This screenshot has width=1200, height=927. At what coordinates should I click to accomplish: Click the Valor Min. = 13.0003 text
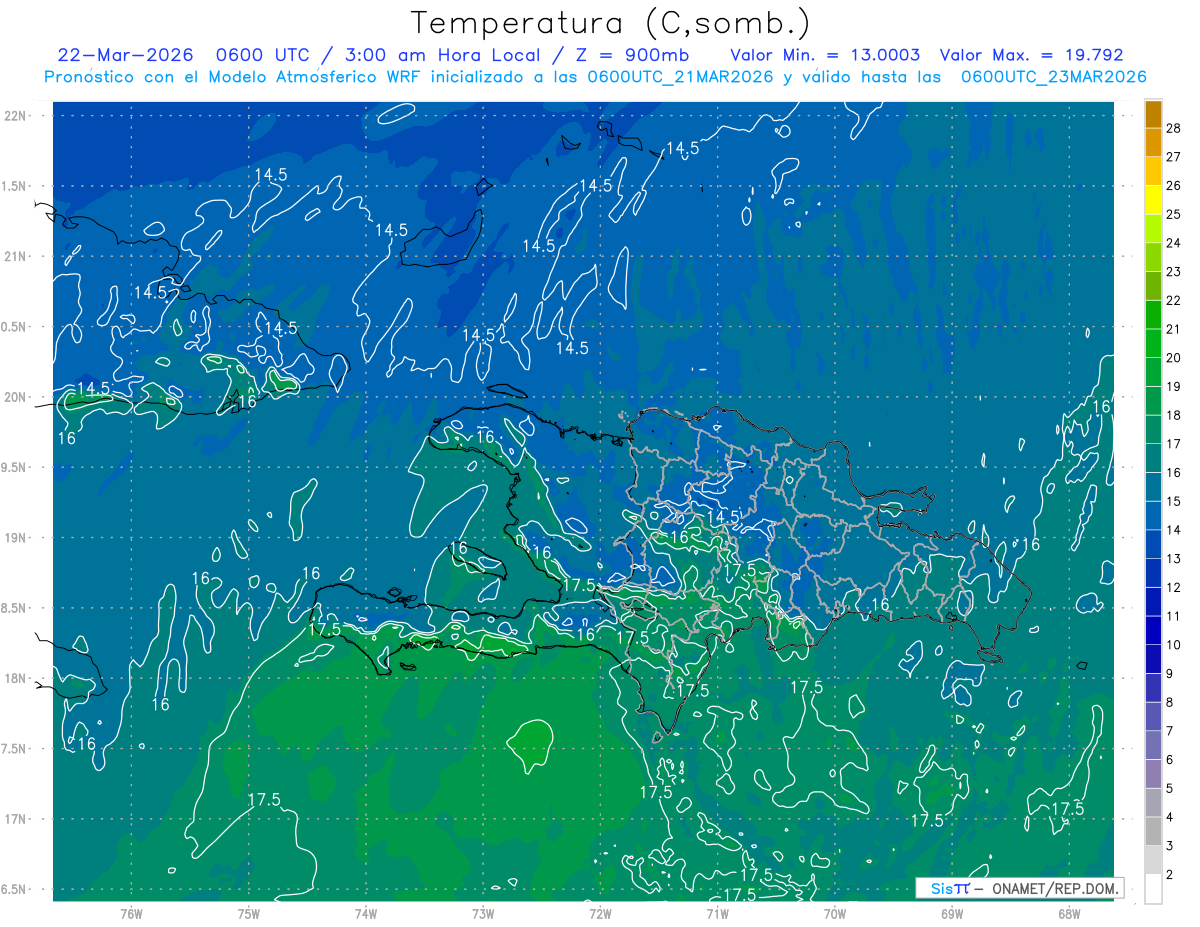coord(825,55)
